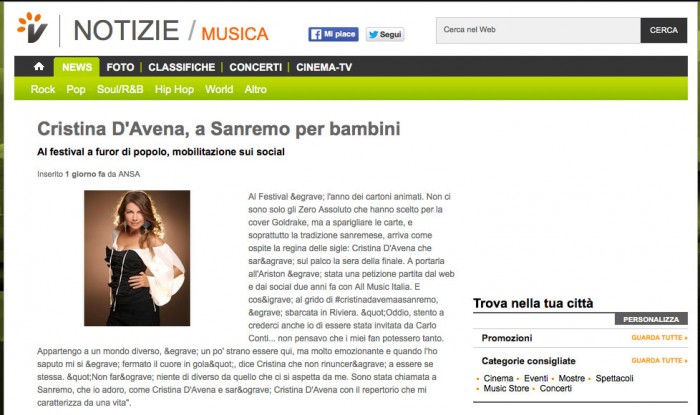Click the PERSONALIZZA button
This screenshot has height=415, width=700.
pyautogui.click(x=651, y=319)
